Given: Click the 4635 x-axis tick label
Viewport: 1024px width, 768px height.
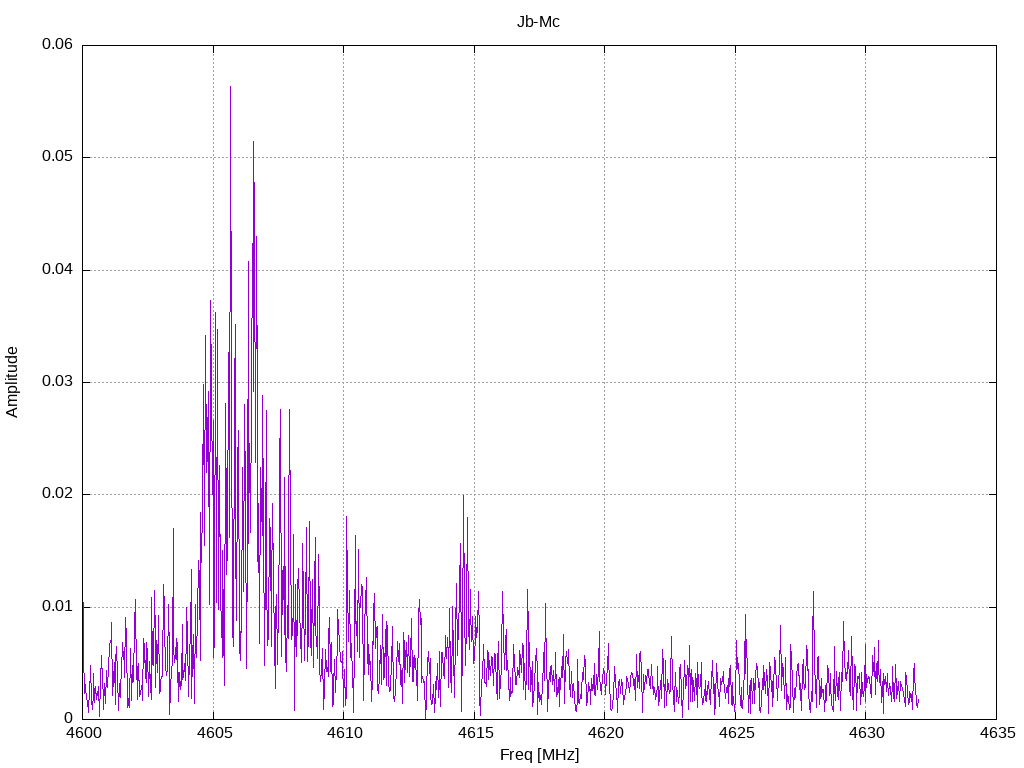Looking at the screenshot, I should coord(998,733).
